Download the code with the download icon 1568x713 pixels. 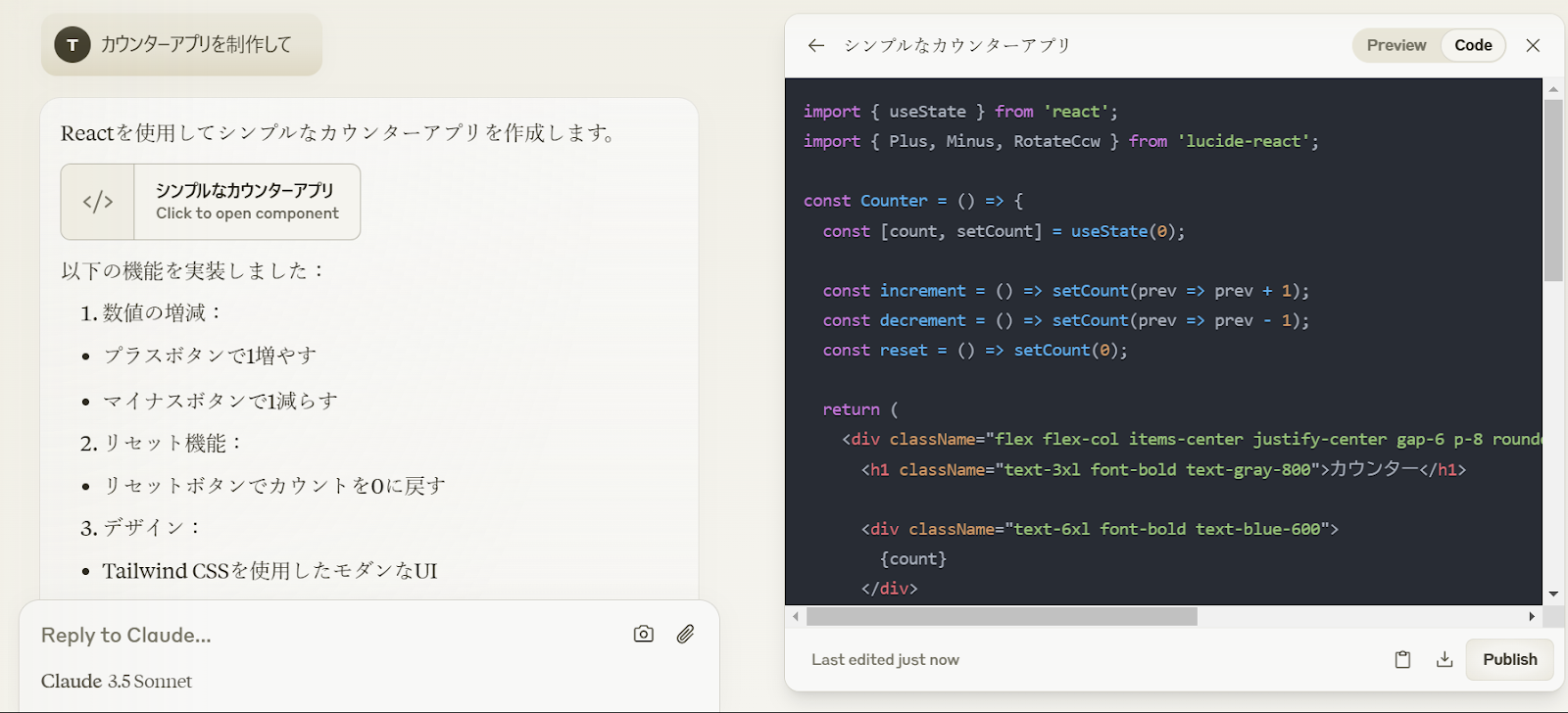point(1444,659)
